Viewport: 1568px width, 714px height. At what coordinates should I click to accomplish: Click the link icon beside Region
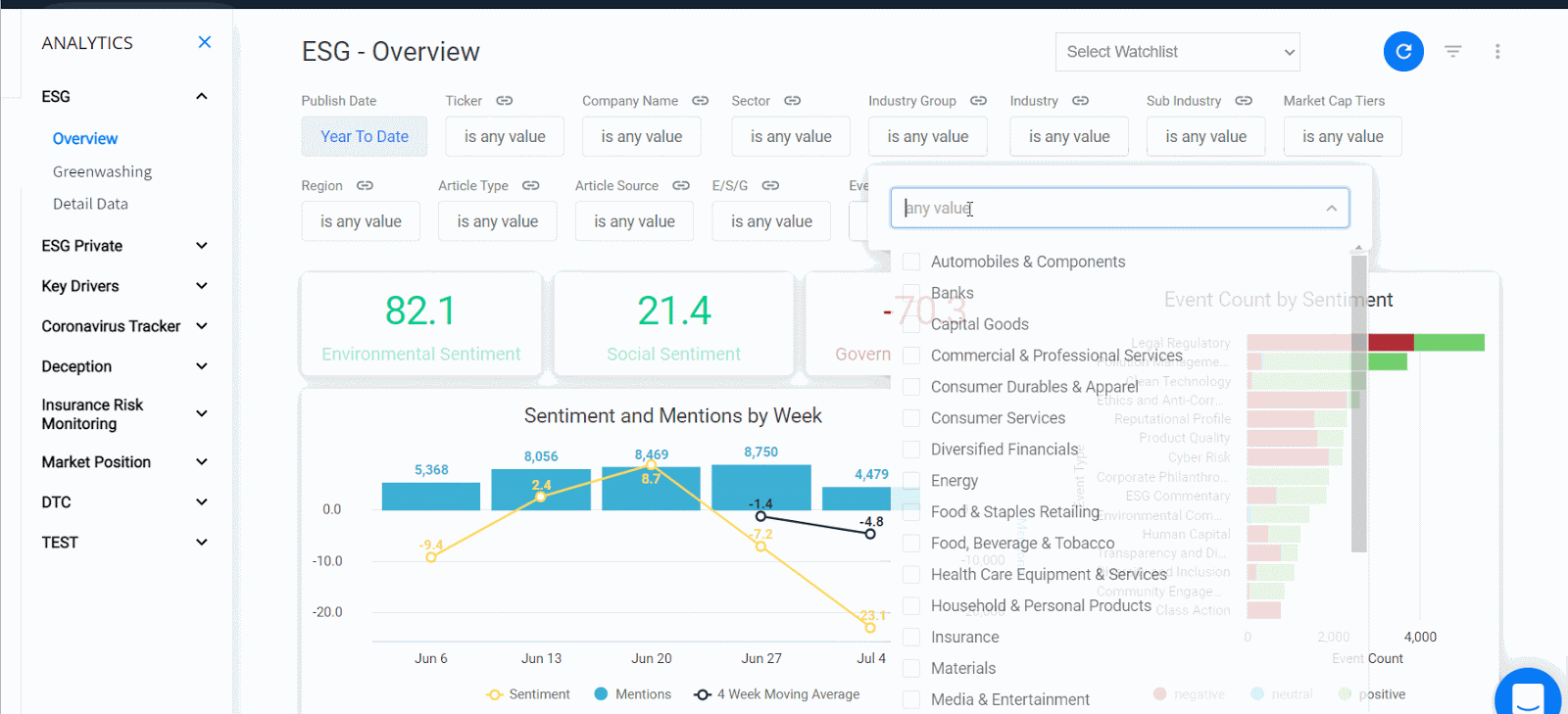pos(365,185)
